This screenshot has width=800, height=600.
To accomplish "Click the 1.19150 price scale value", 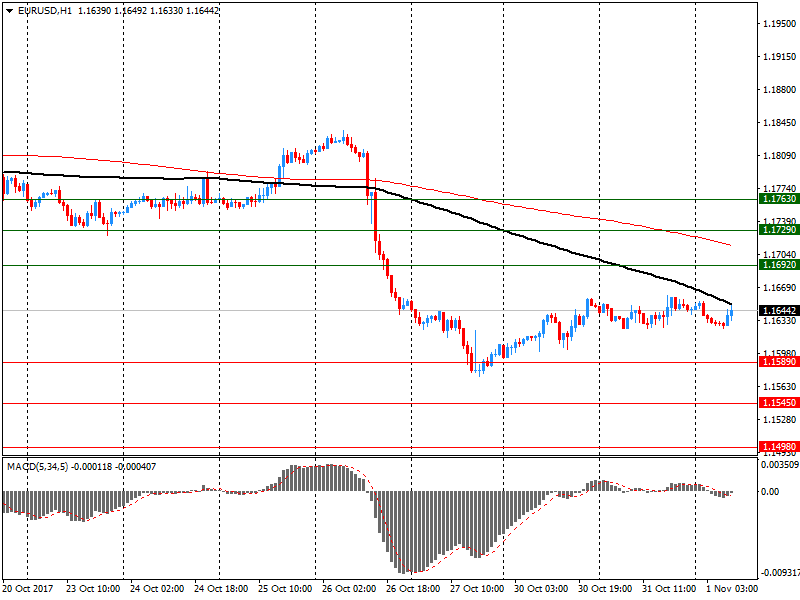I will coord(779,57).
